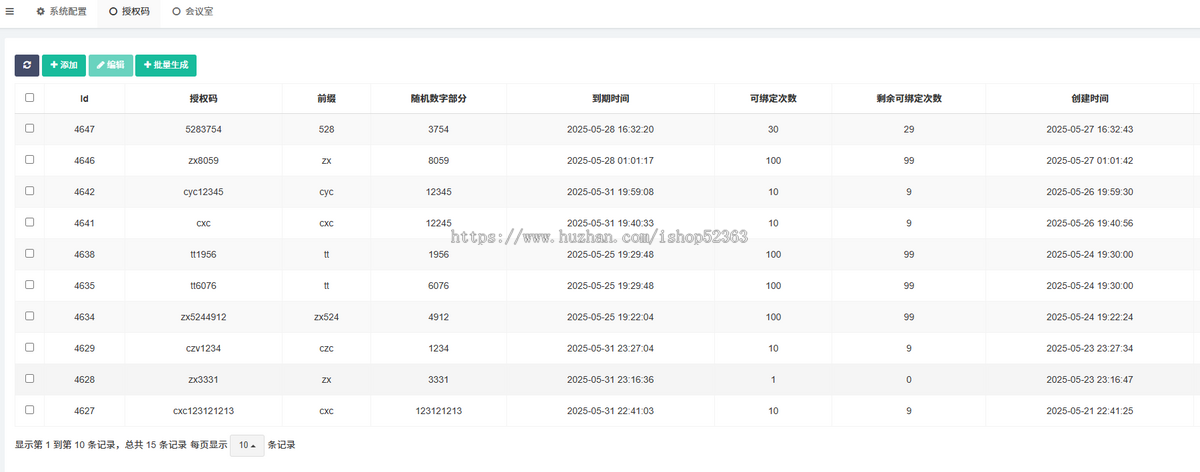Click authorization code cell cyc12345
Viewport: 1200px width, 472px height.
[x=204, y=191]
